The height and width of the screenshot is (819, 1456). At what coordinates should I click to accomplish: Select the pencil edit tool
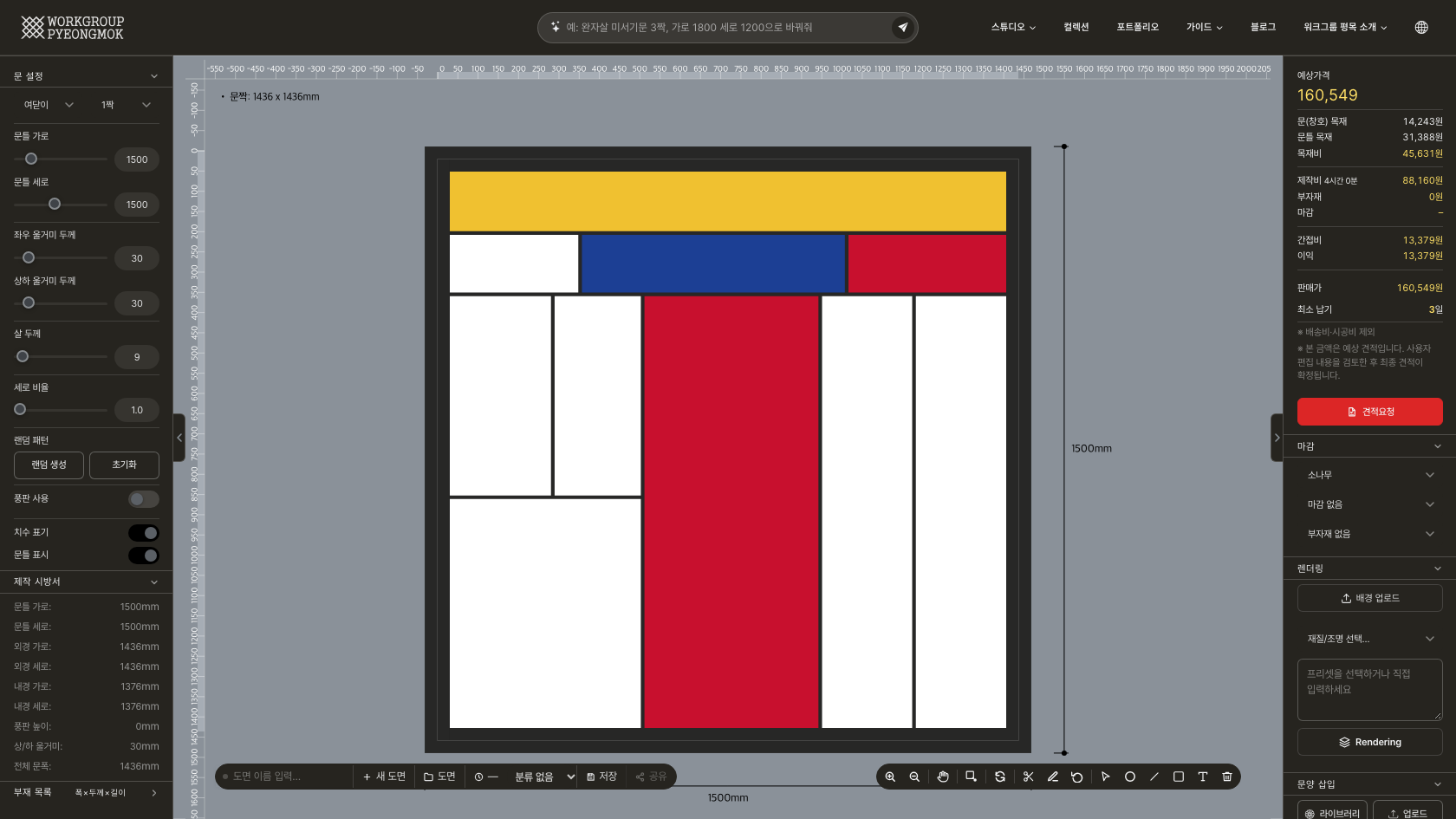click(x=1053, y=777)
